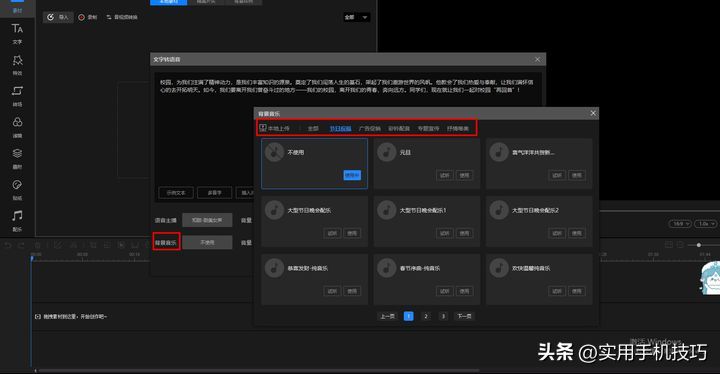
Task: Click the note icon of 恭喜发财-纯音乐
Action: (x=275, y=268)
